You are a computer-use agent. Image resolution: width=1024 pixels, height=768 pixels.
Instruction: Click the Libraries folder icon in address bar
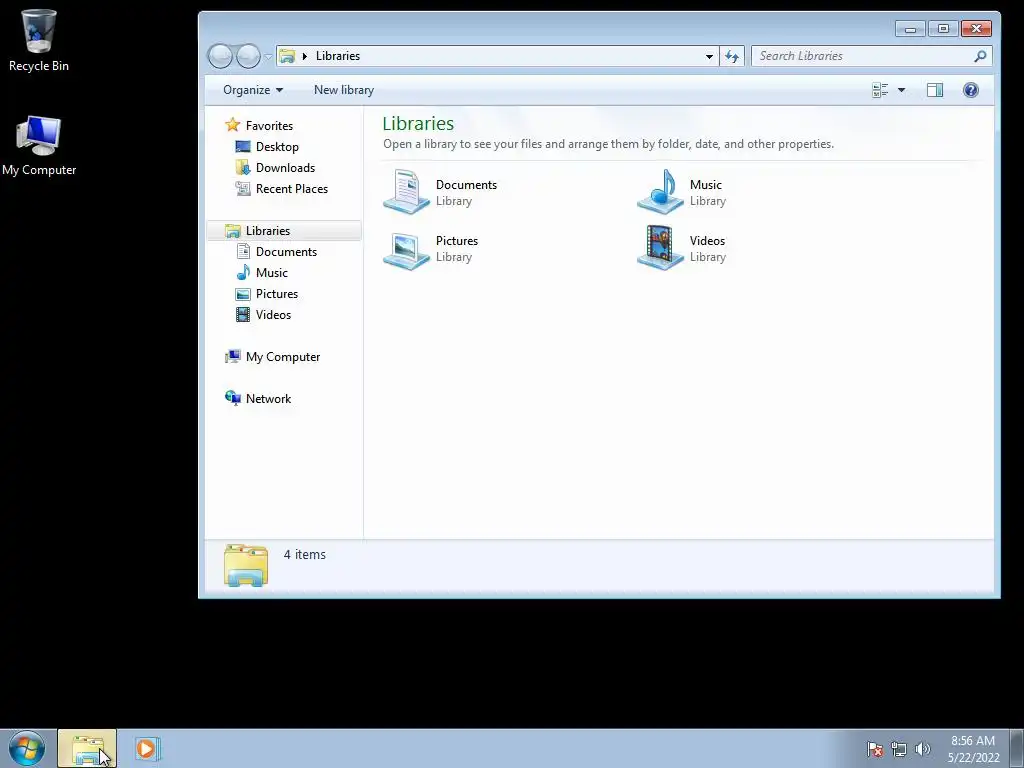(287, 56)
